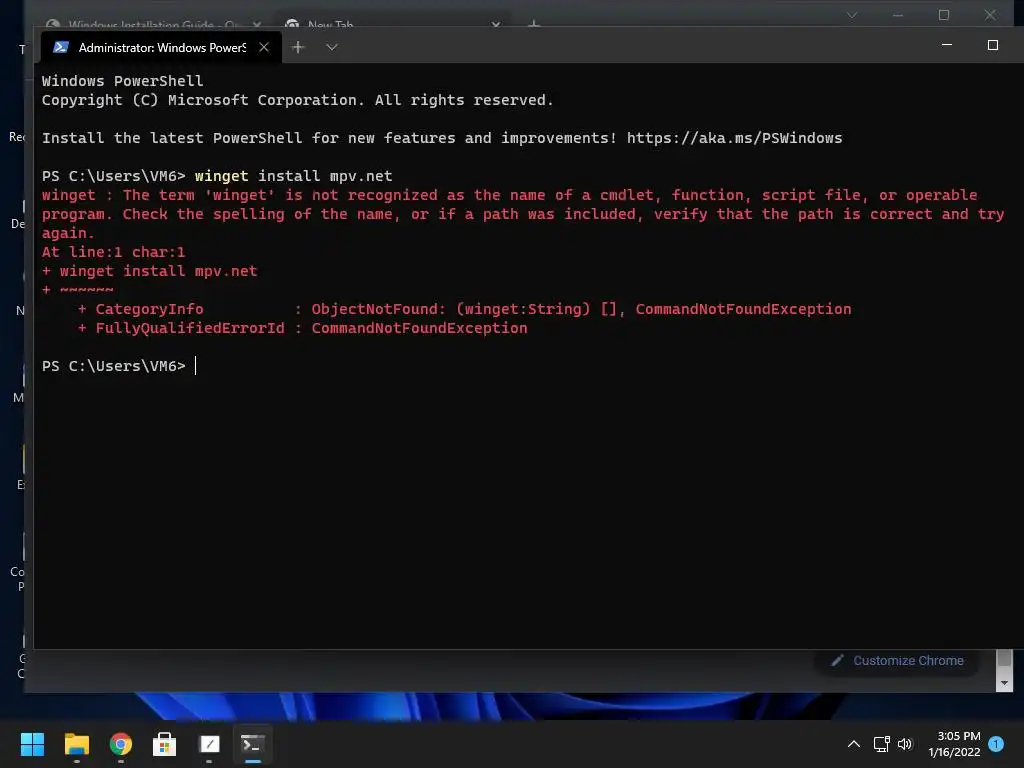Click the Copyright (C) Microsoft Corporation line
The image size is (1024, 768).
pyautogui.click(x=298, y=100)
